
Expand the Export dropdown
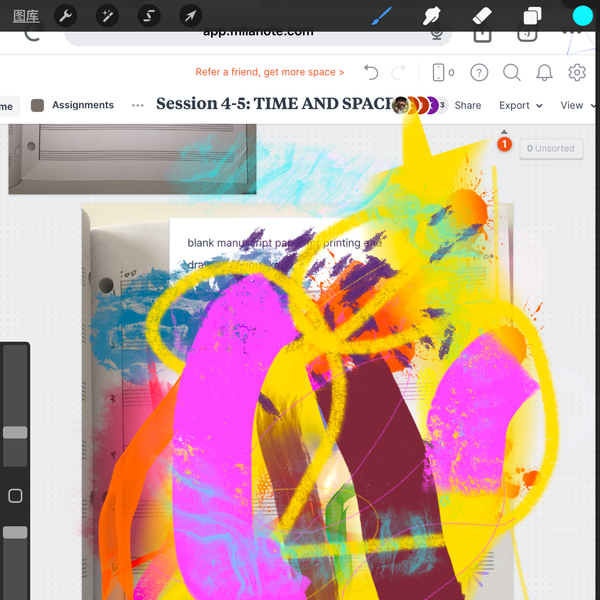click(520, 105)
